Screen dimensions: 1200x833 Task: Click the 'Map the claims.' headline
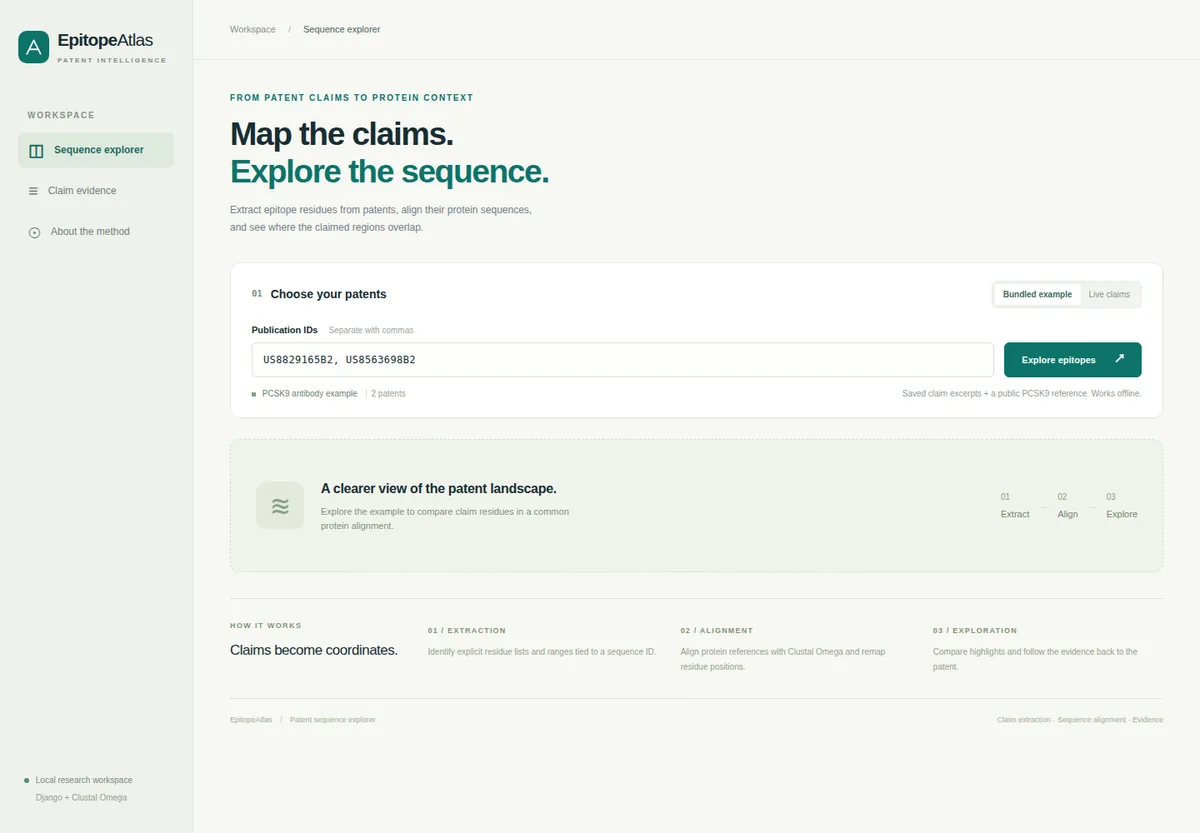click(342, 135)
